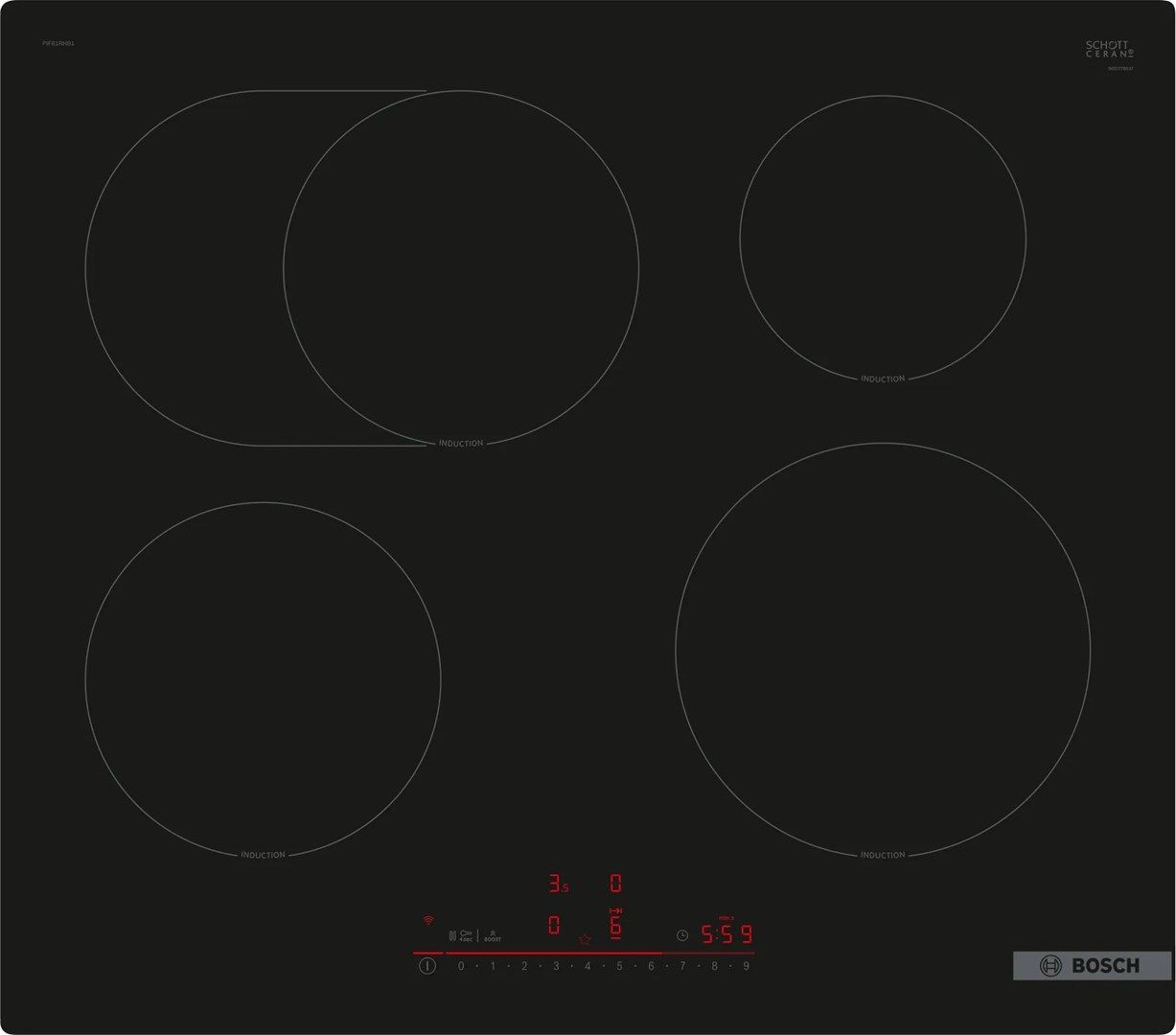Viewport: 1176px width, 1035px height.
Task: Toggle the hob with the on/off symbol
Action: click(427, 965)
